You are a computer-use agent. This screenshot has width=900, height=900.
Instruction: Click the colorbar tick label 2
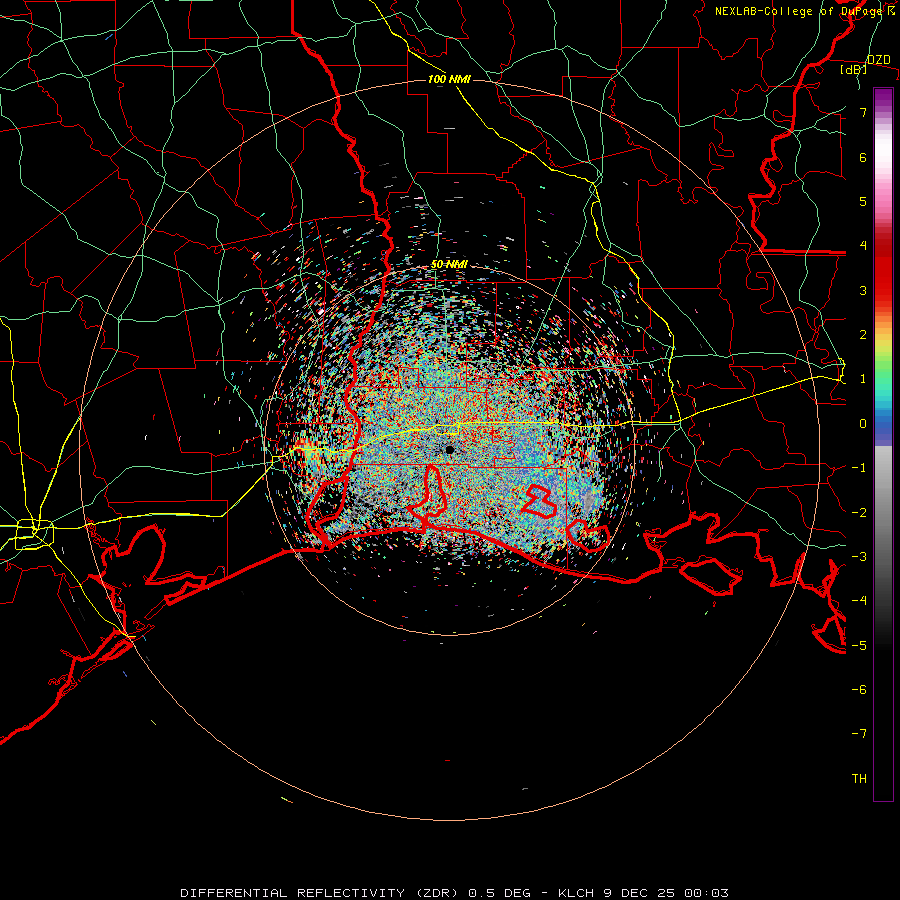tap(863, 335)
